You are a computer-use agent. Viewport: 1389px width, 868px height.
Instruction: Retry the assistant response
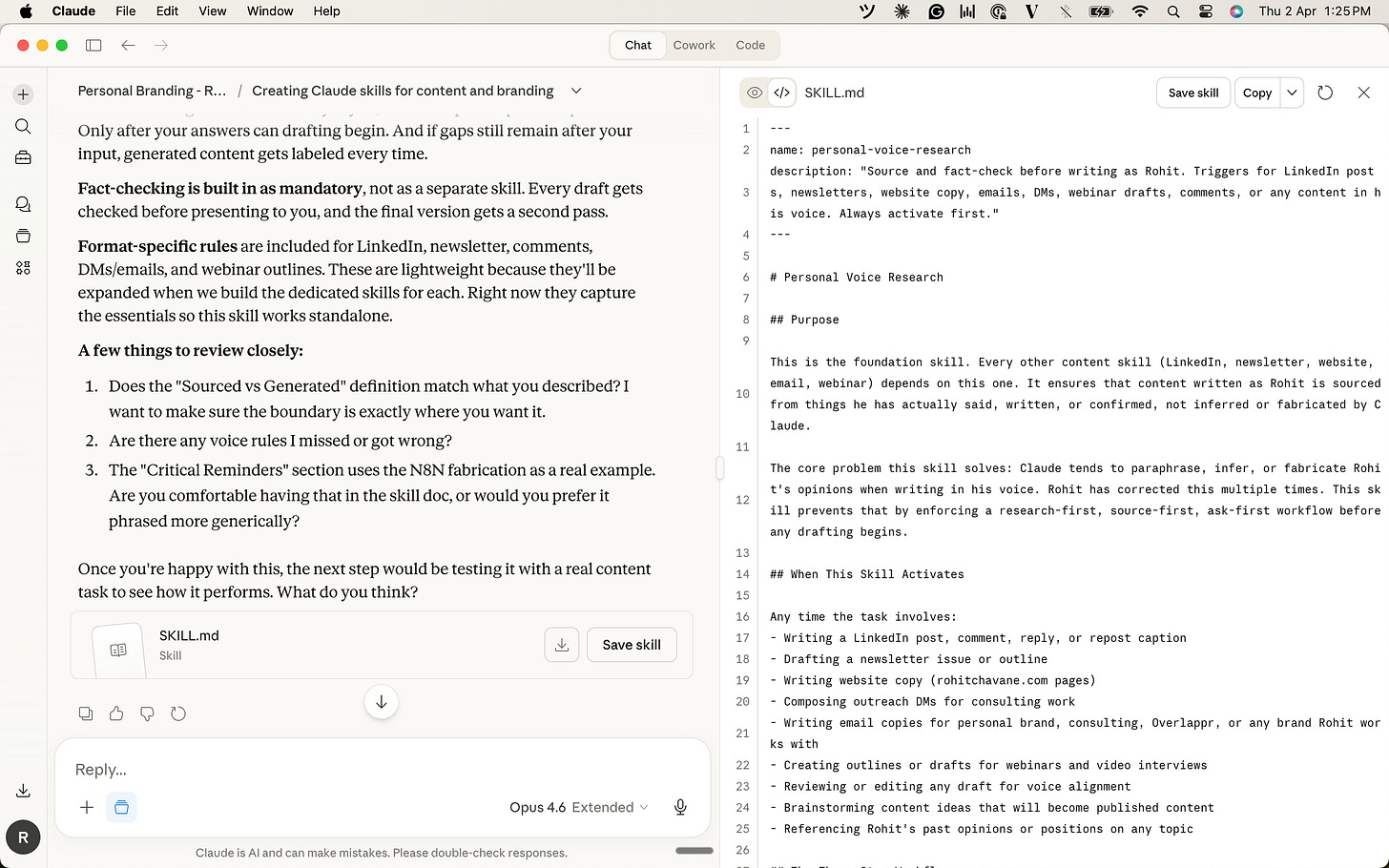(x=178, y=713)
